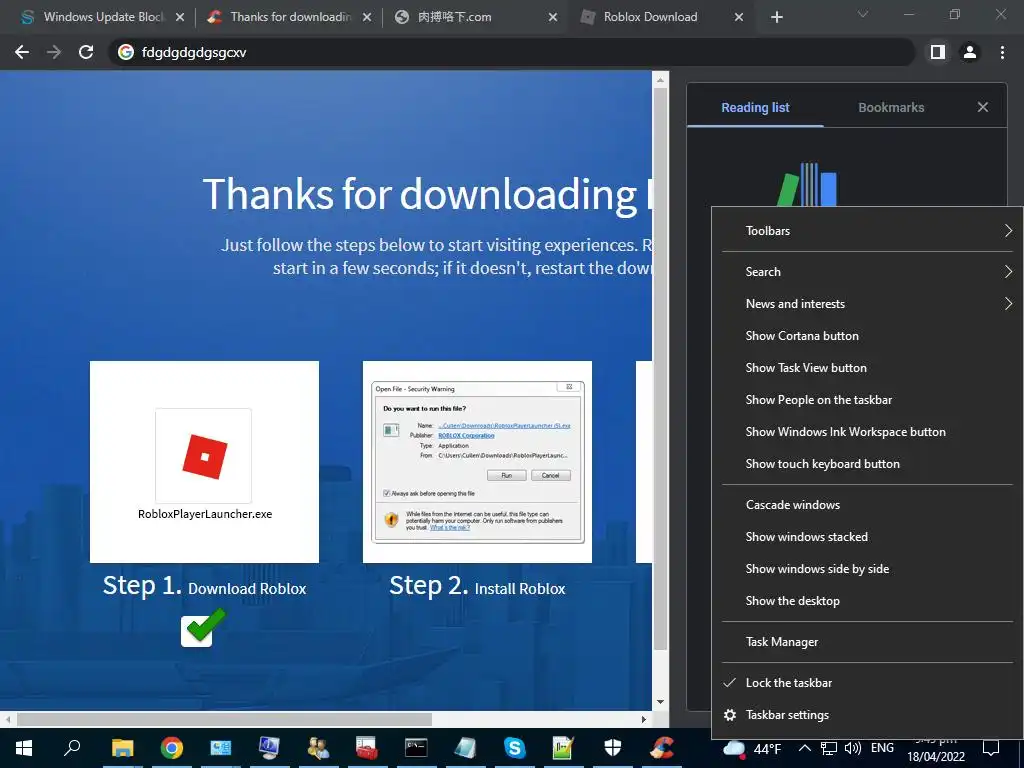Expand the News and interests submenu
Viewport: 1024px width, 768px height.
pos(867,304)
